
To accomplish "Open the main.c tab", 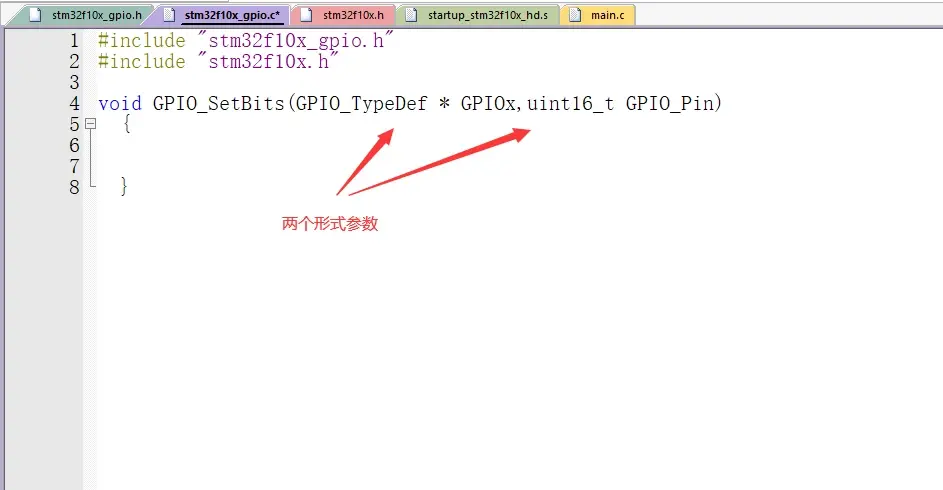I will (x=598, y=15).
